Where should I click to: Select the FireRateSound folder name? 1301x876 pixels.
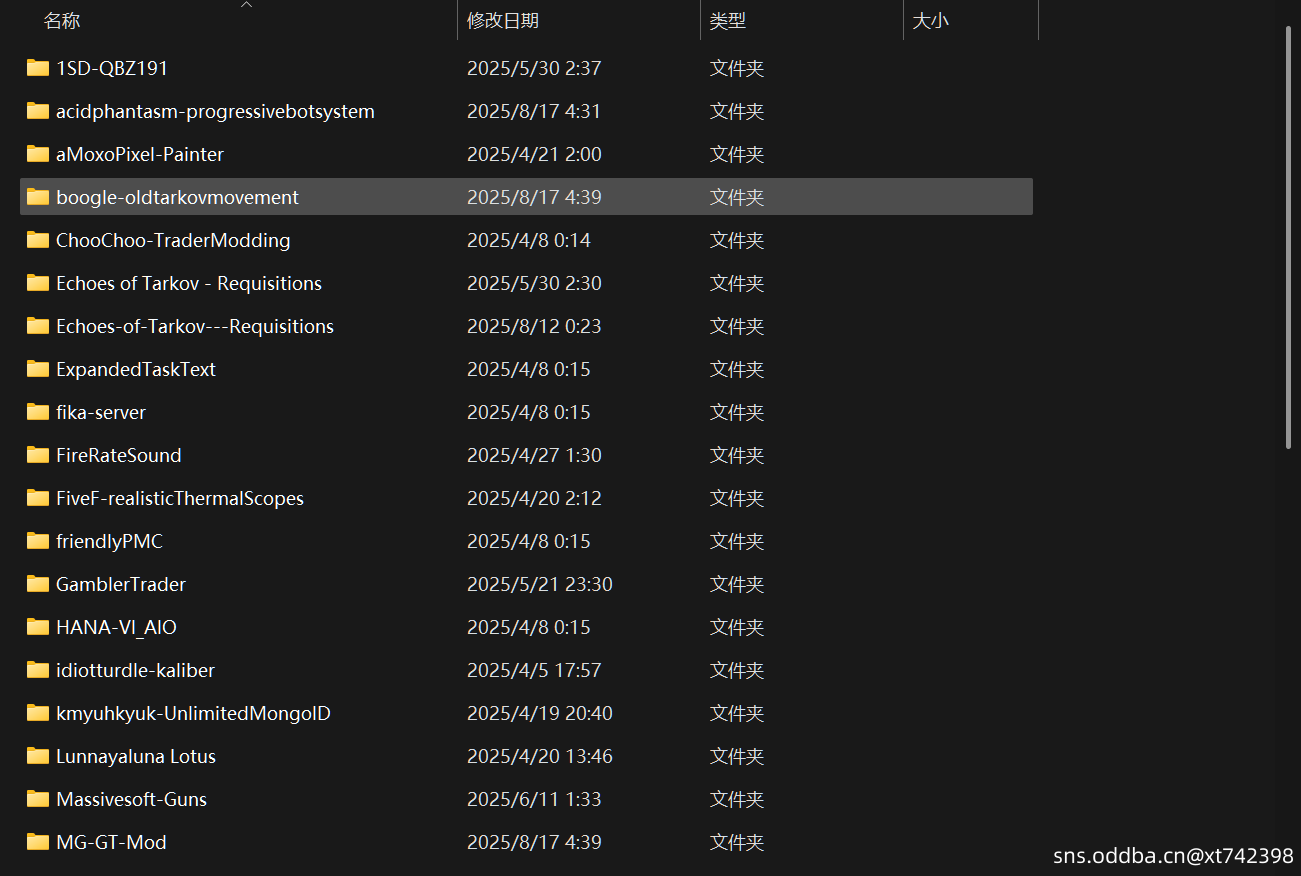pos(119,455)
